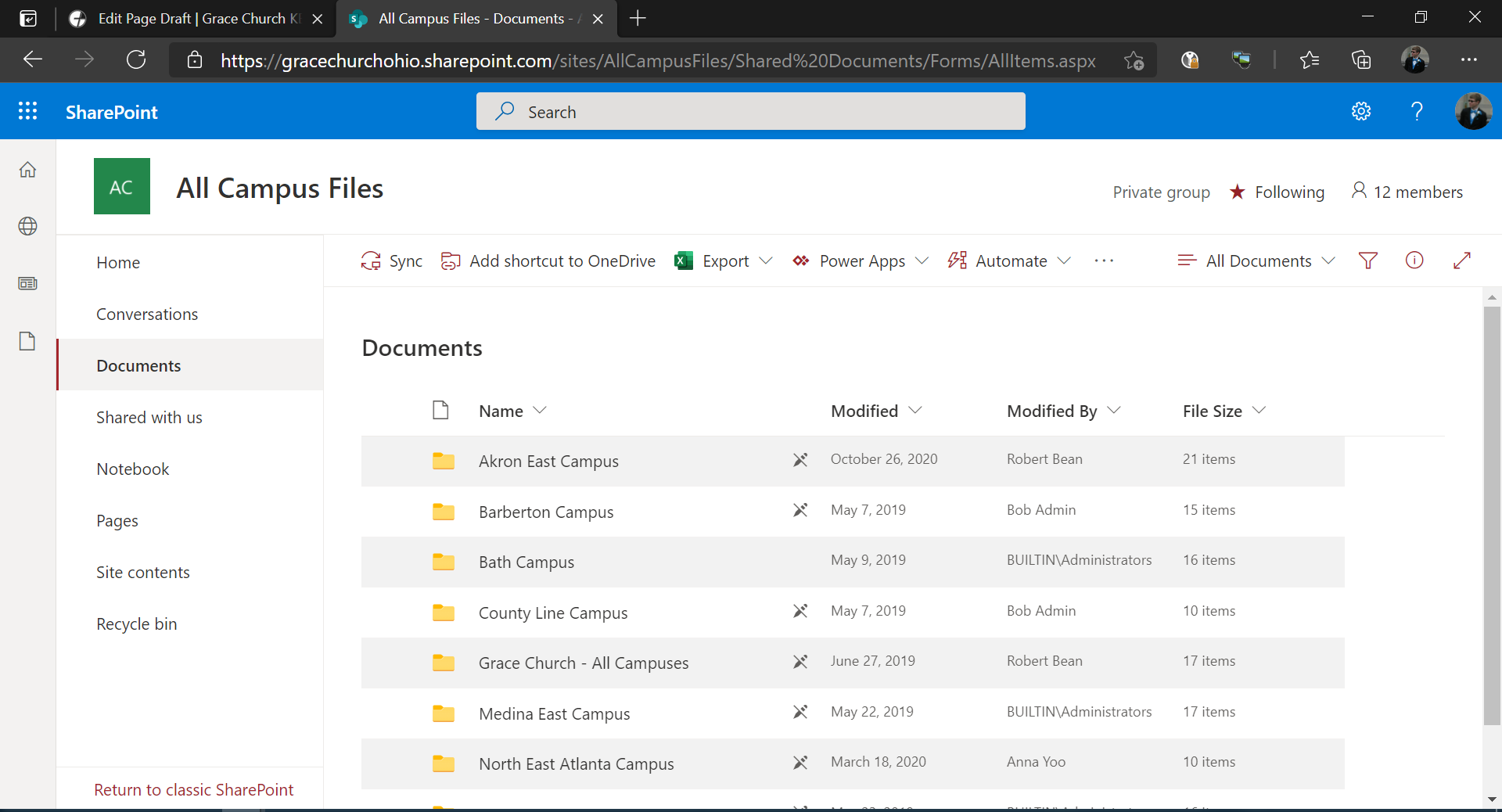Click Return to classic SharePoint link

(x=194, y=789)
